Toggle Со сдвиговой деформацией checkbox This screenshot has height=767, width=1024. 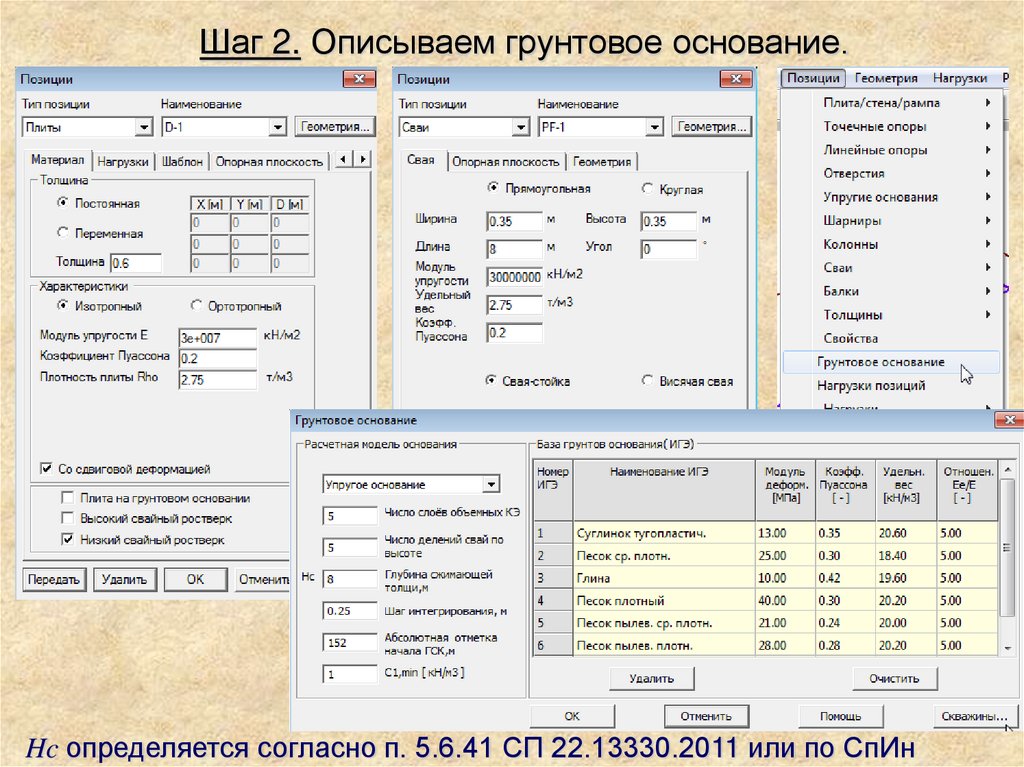(46, 468)
